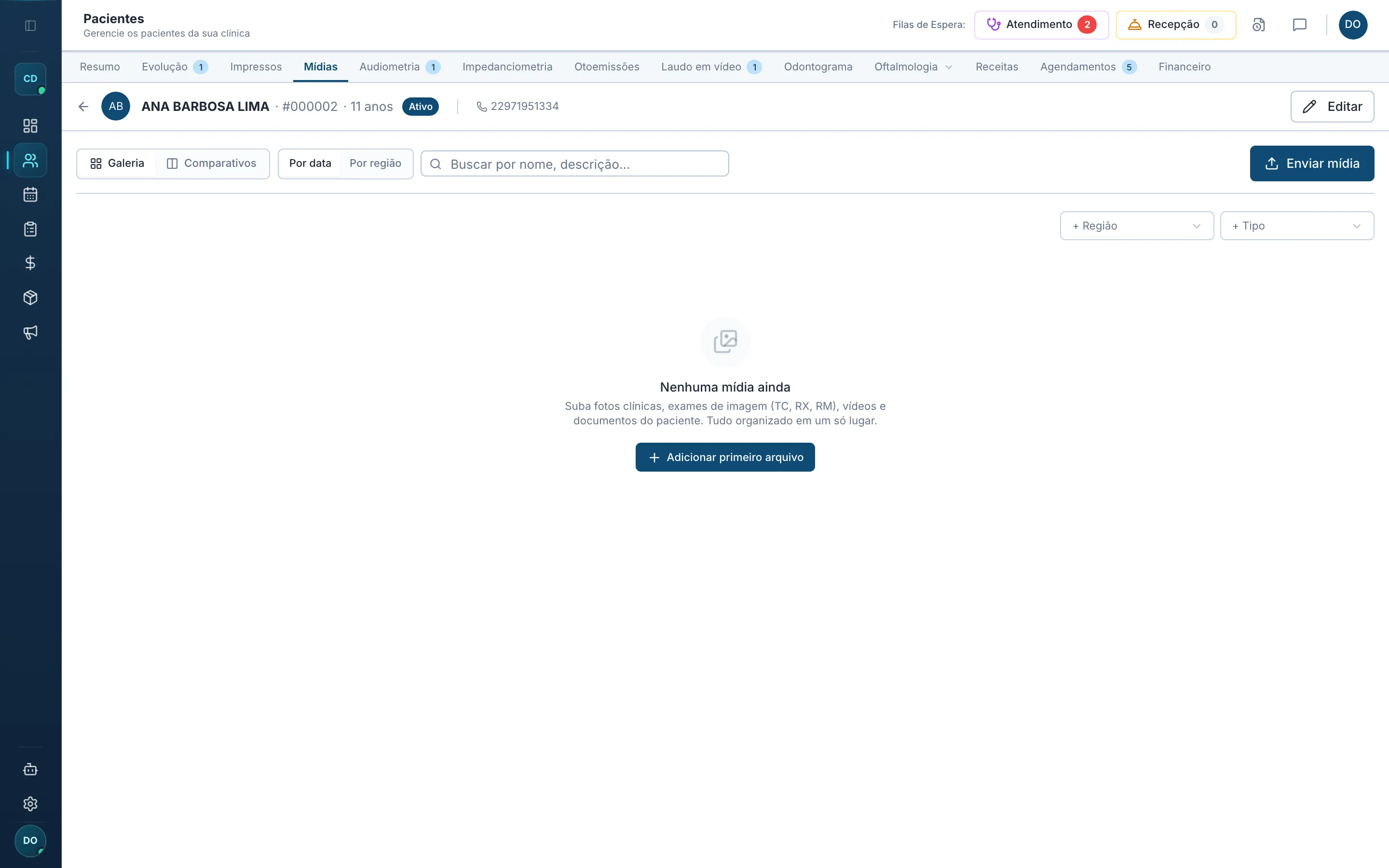
Task: Select Por data grouping
Action: tap(310, 163)
